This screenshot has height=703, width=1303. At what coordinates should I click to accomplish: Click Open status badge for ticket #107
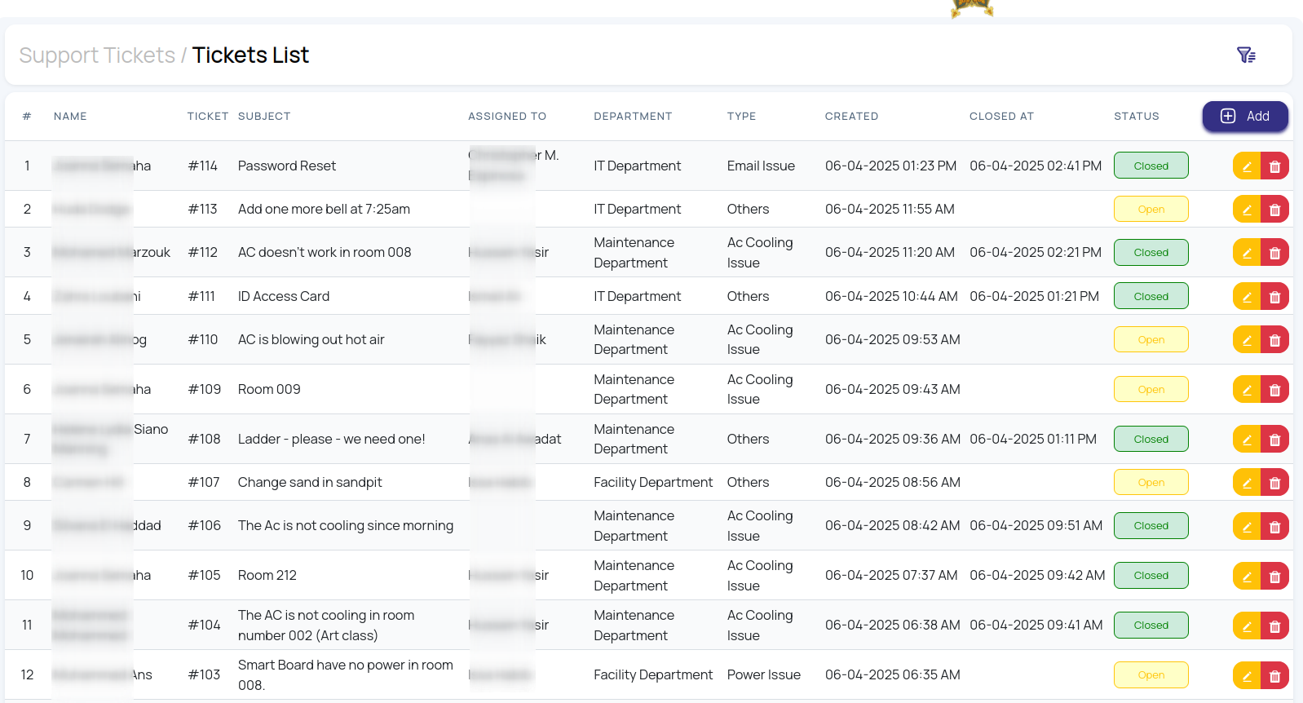pyautogui.click(x=1151, y=482)
